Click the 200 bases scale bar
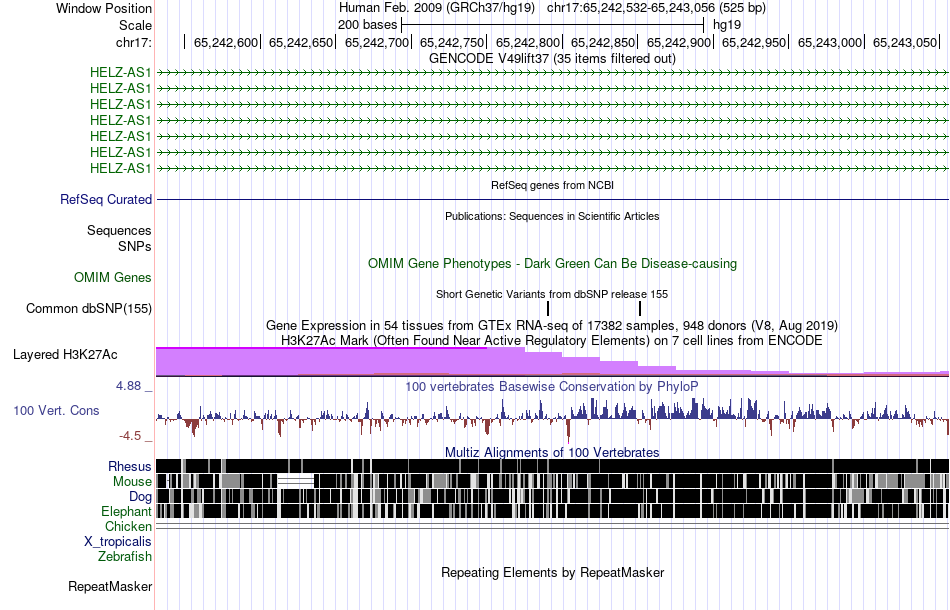This screenshot has height=610, width=950. [552, 25]
